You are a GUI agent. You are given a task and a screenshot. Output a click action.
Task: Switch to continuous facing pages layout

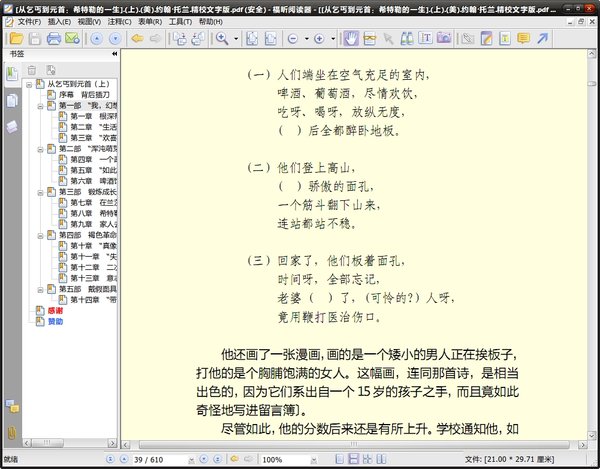coord(367,459)
